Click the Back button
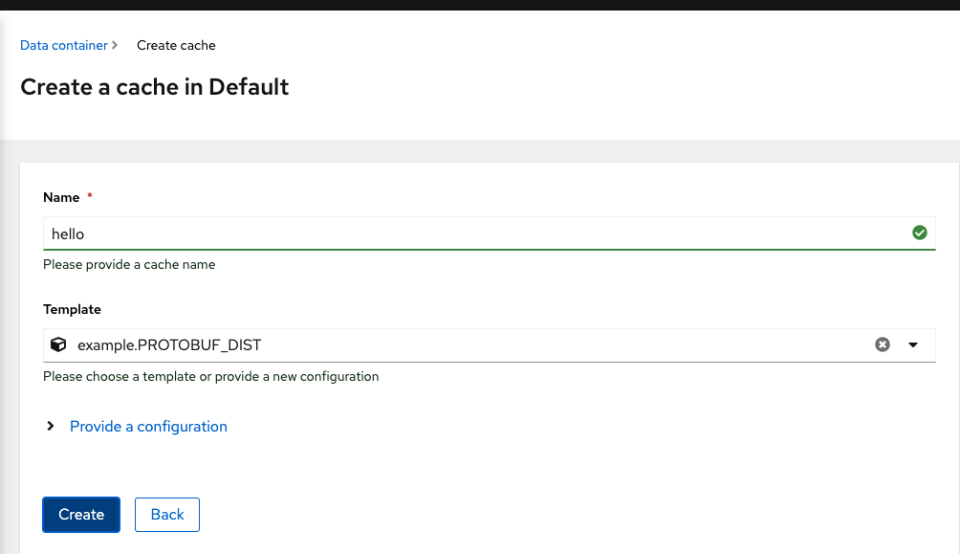960x554 pixels. (167, 515)
